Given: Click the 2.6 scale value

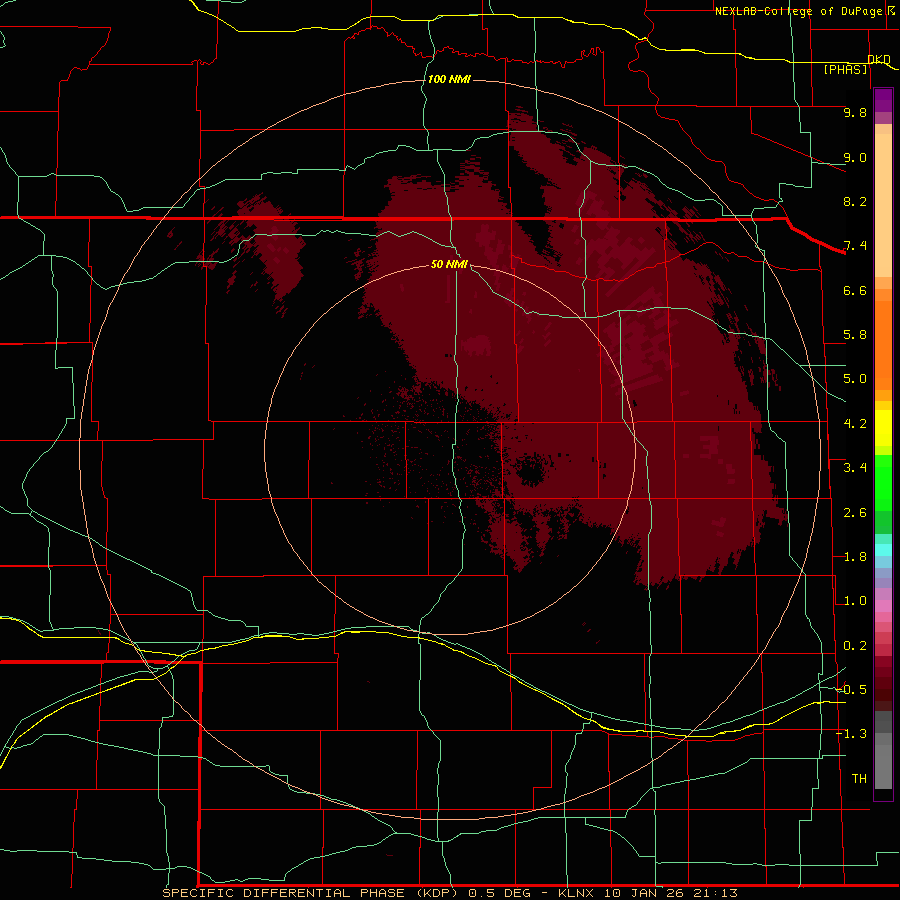Looking at the screenshot, I should [x=855, y=513].
